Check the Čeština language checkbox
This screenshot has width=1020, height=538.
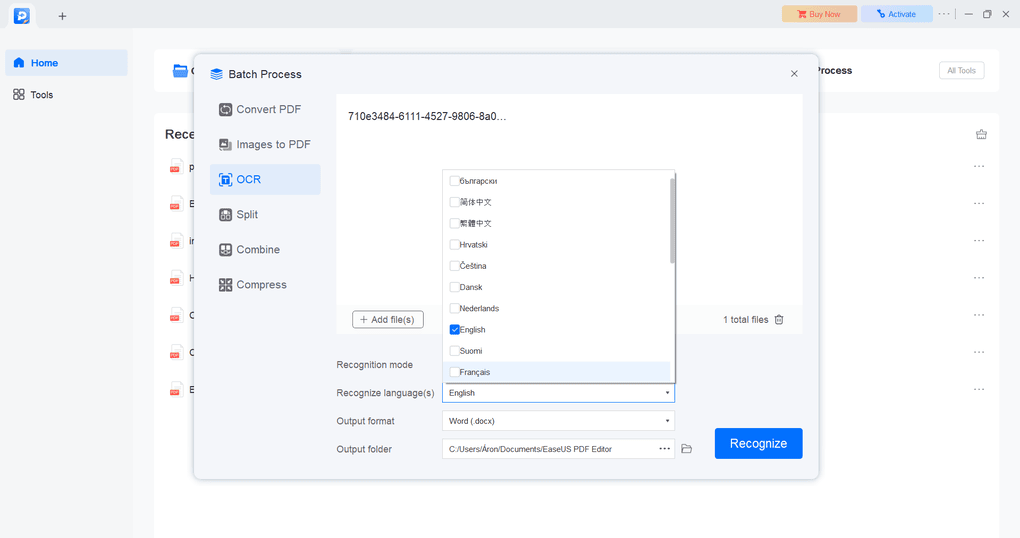454,265
